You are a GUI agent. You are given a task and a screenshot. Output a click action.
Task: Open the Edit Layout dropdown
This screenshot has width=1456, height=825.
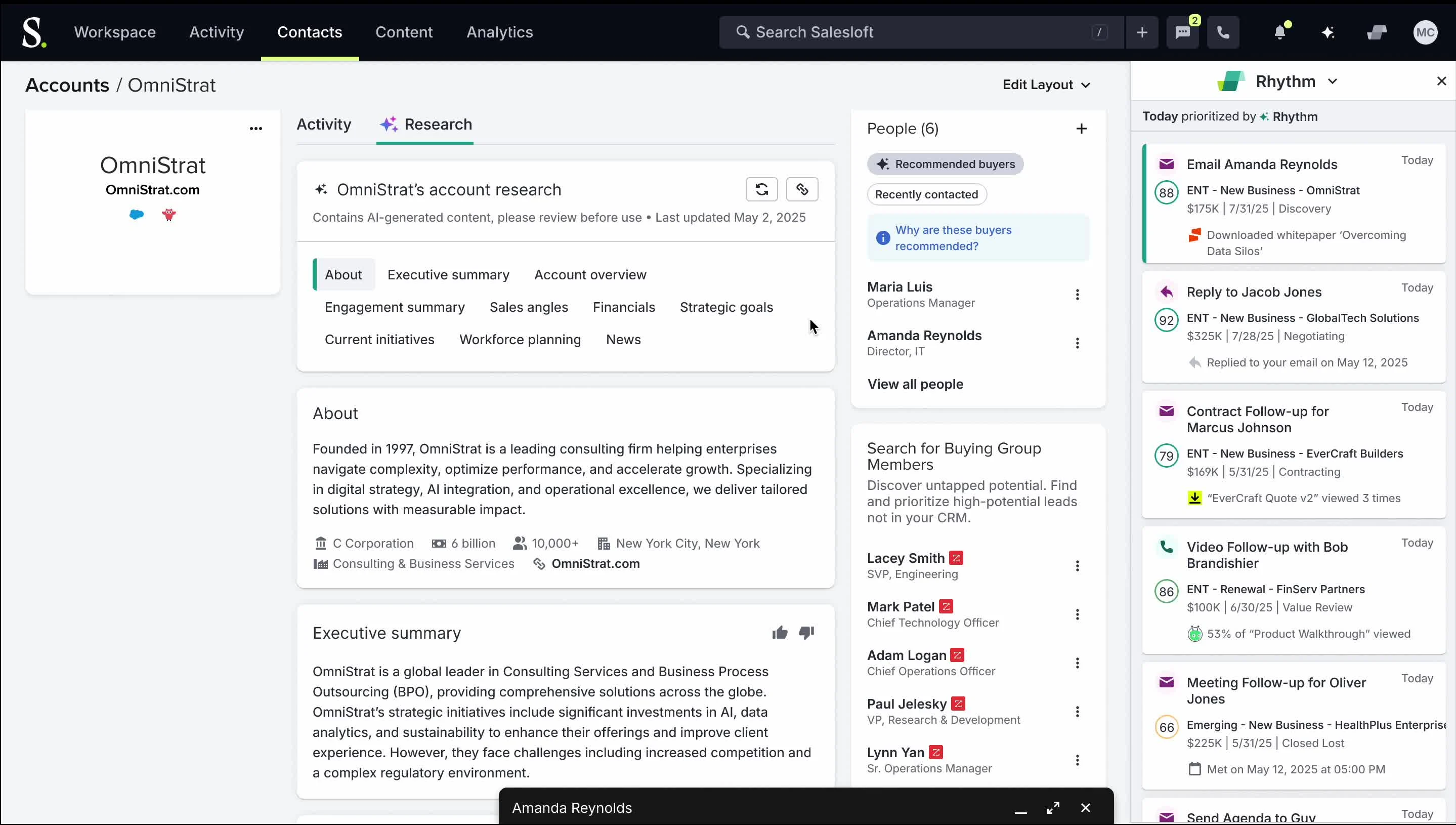[1046, 85]
